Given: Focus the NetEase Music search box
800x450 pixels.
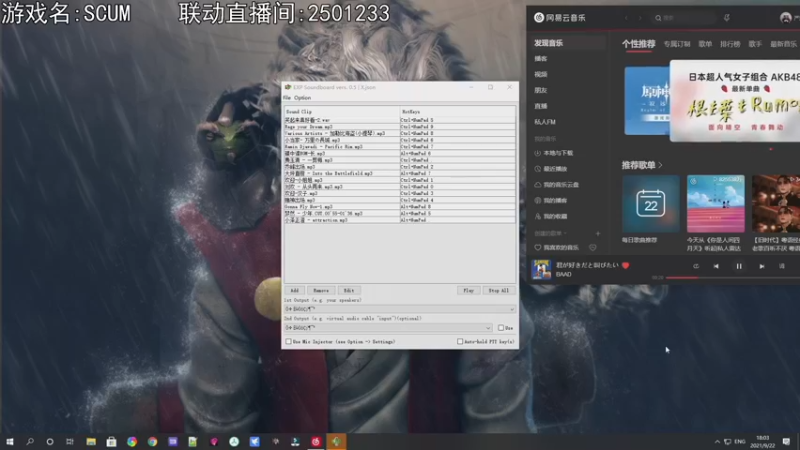Looking at the screenshot, I should click(684, 18).
